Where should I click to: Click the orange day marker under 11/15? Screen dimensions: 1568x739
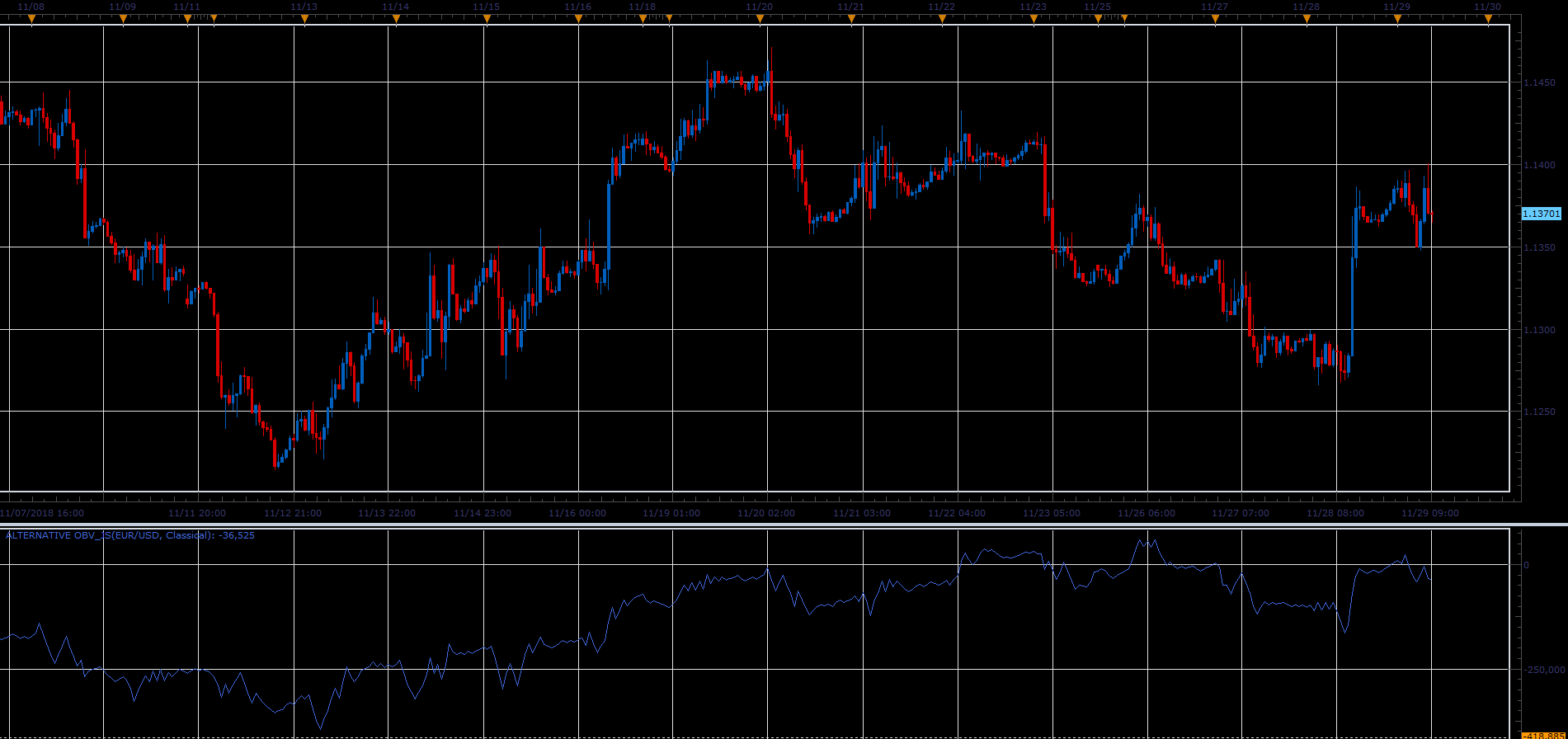tap(487, 18)
